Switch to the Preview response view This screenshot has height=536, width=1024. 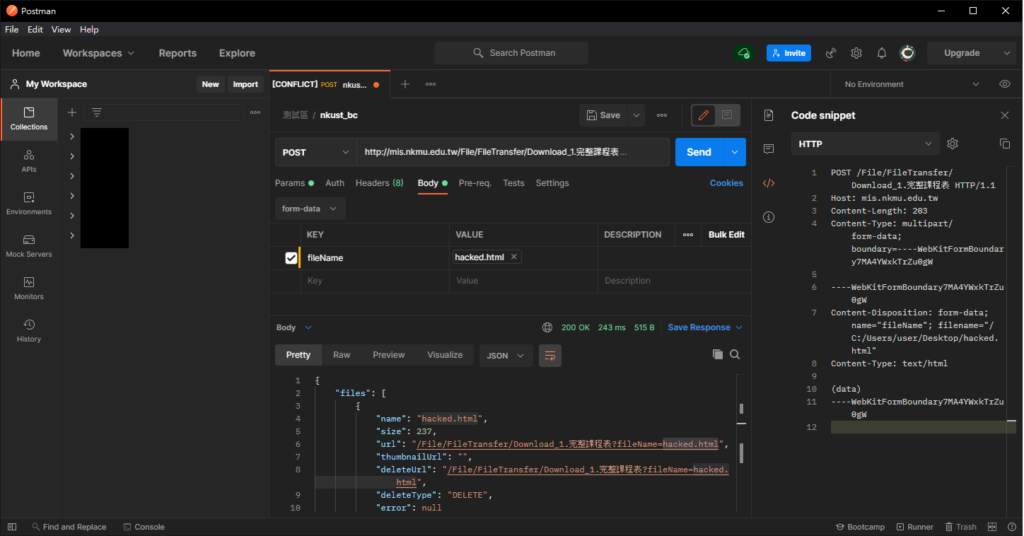pyautogui.click(x=389, y=355)
